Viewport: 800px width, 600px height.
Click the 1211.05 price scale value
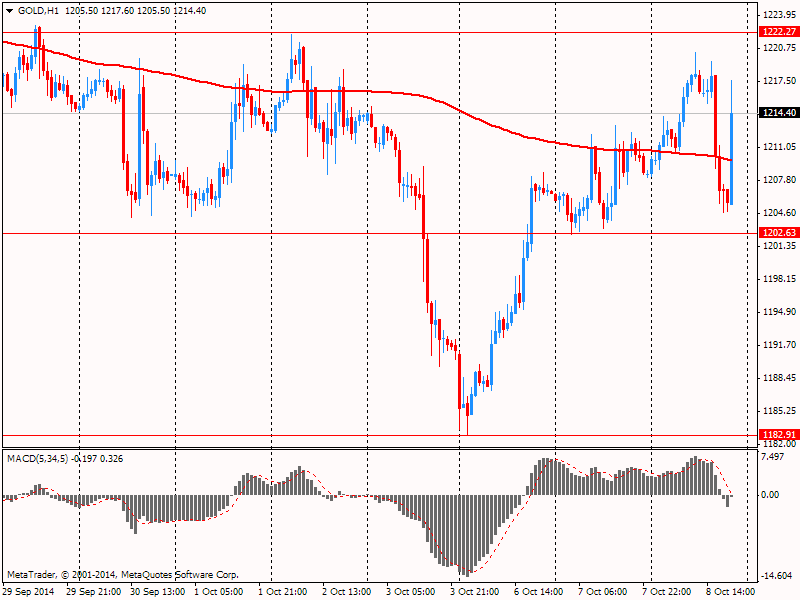779,147
